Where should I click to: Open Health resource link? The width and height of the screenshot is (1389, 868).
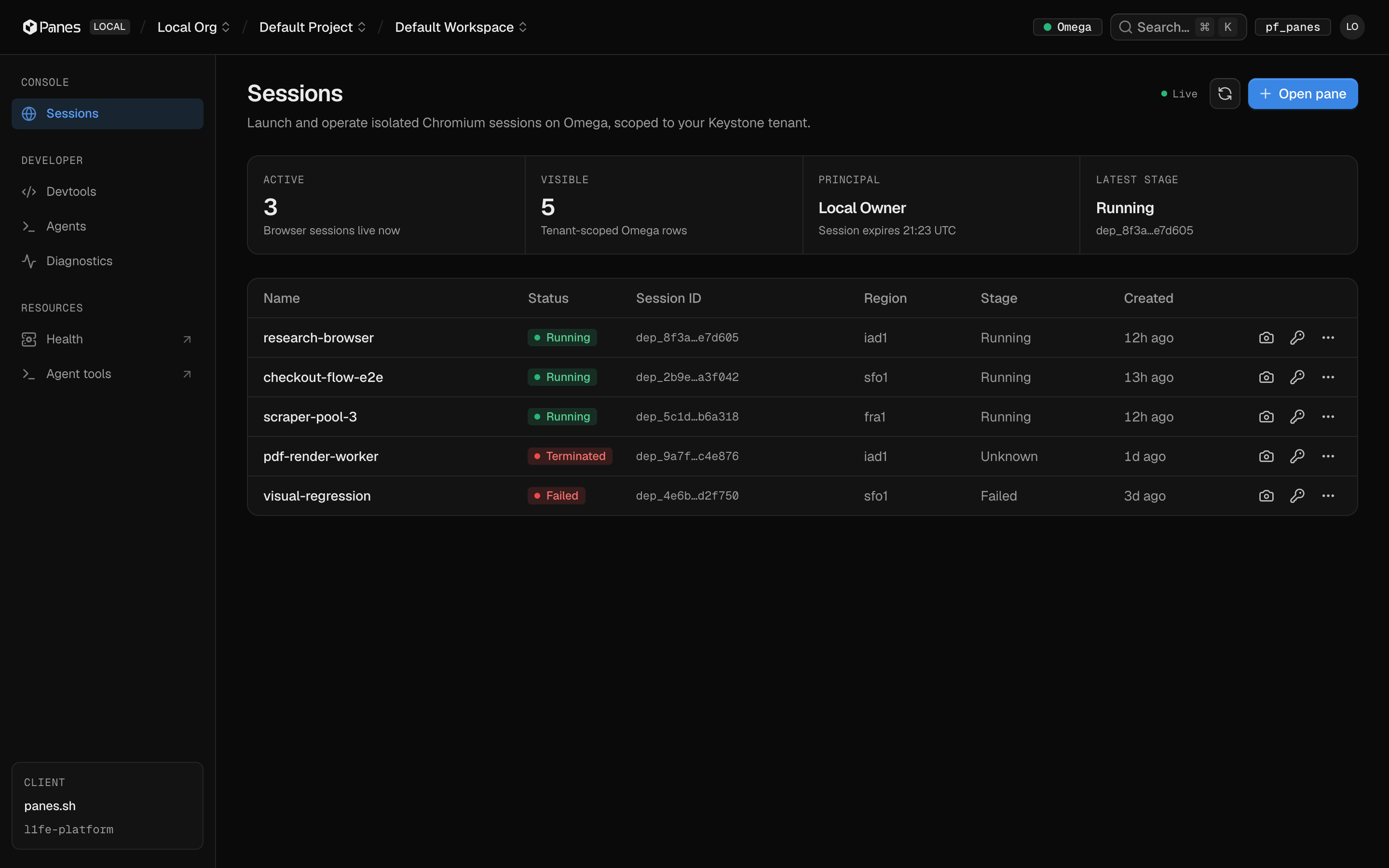[108, 339]
